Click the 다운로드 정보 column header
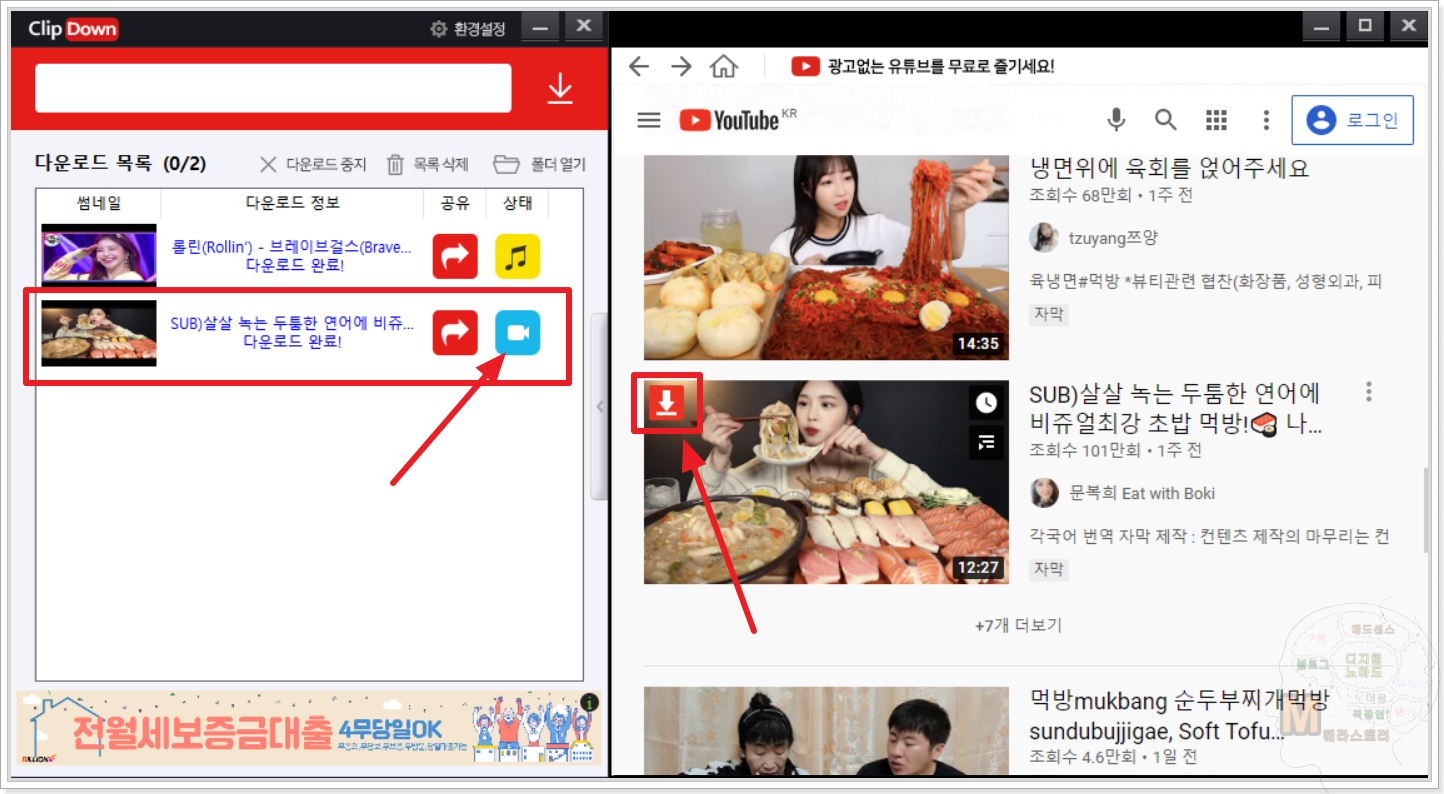Screen dimensions: 1444x794 click(x=292, y=203)
